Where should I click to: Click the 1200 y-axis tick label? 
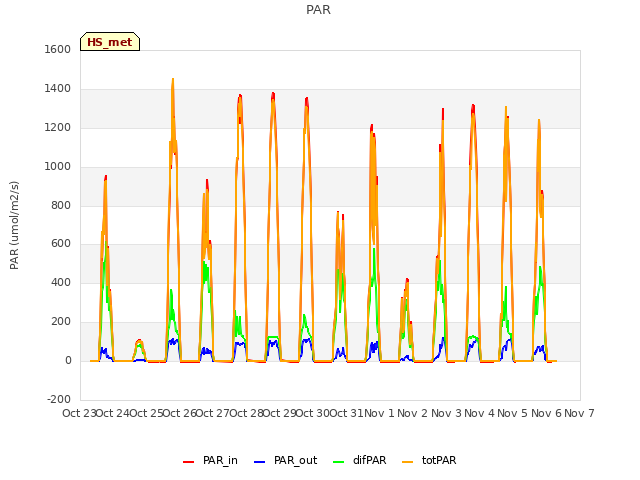click(58, 128)
